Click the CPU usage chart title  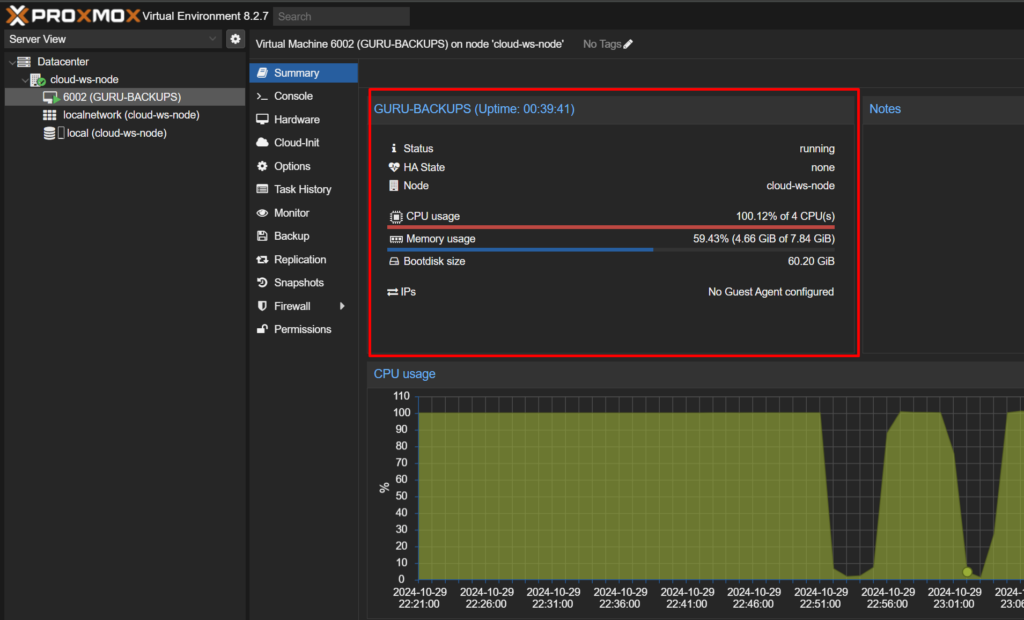pos(404,374)
